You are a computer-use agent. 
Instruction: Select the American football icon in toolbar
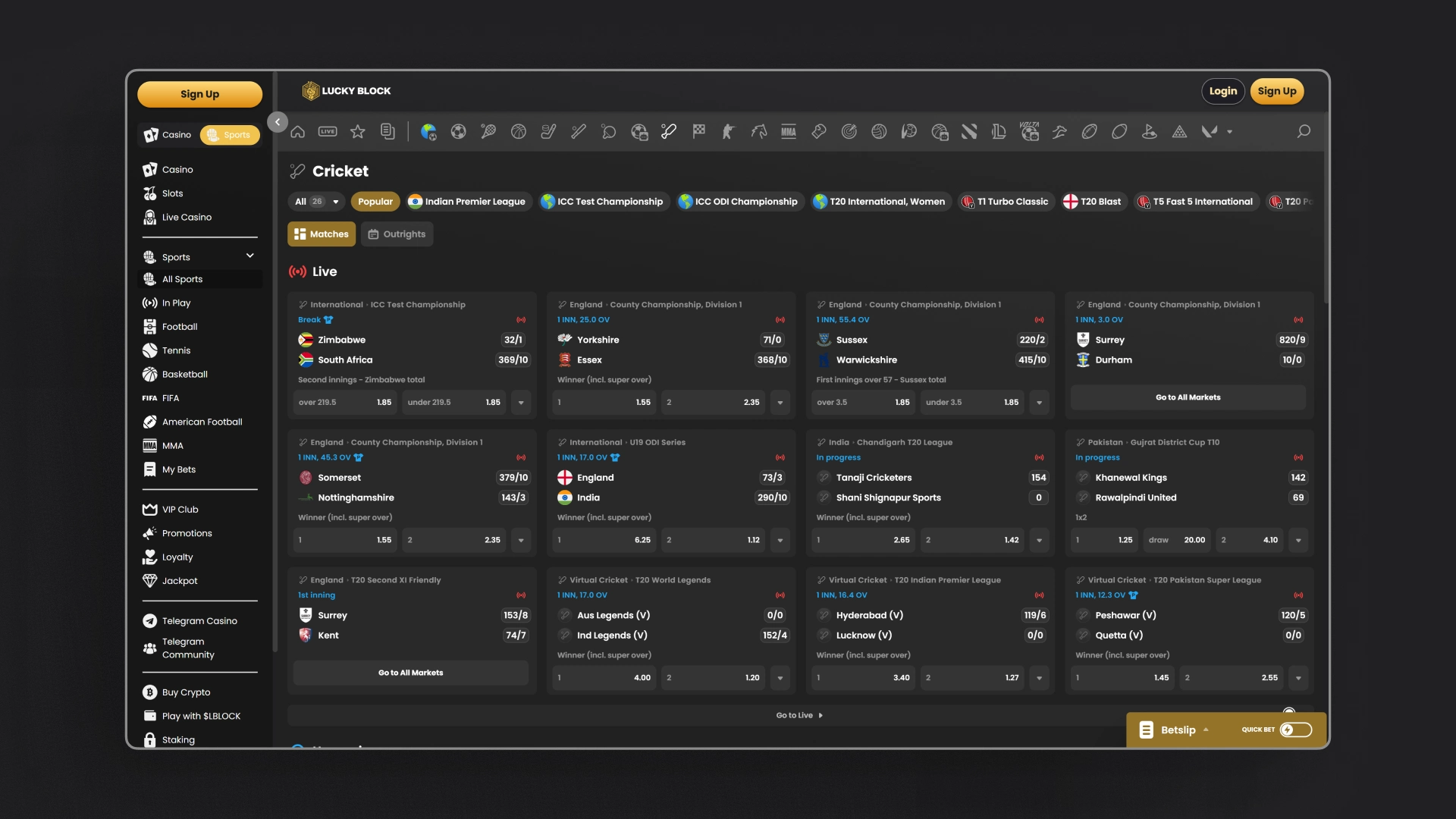coord(1089,132)
